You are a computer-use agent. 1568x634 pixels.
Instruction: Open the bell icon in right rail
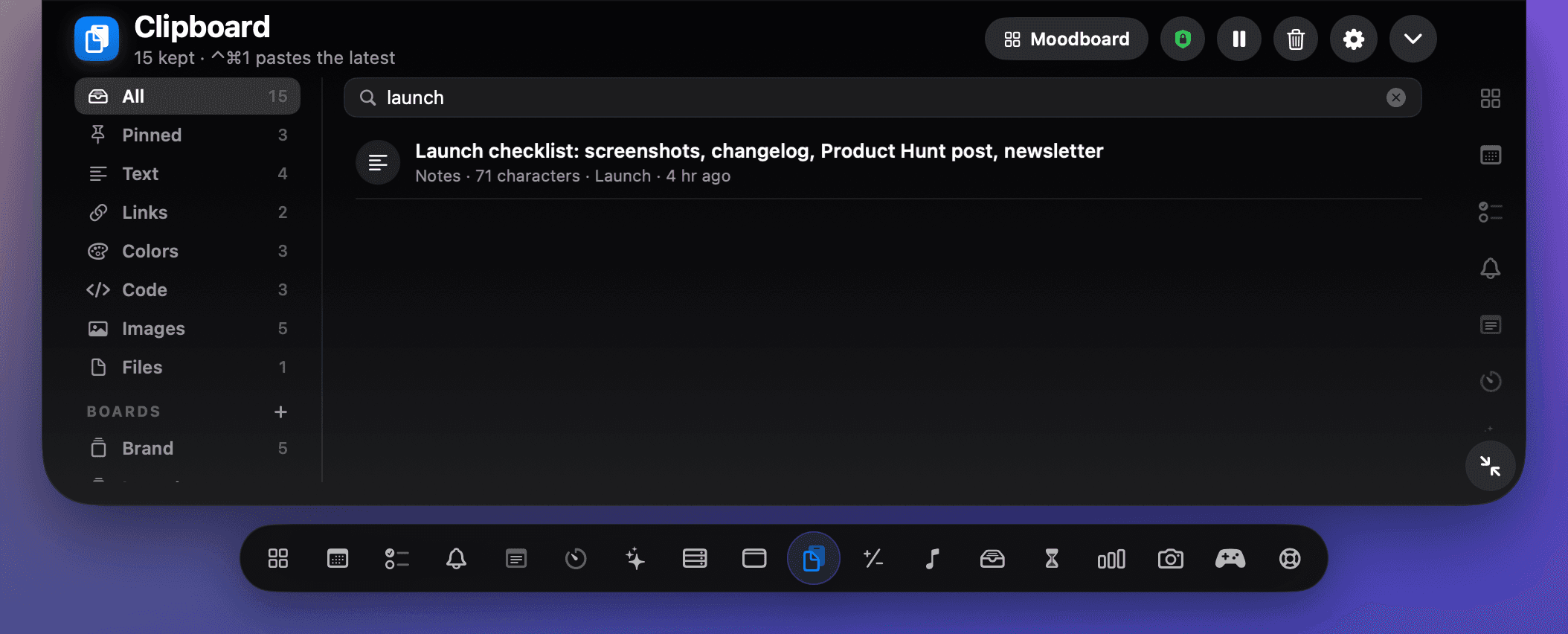pyautogui.click(x=1490, y=268)
